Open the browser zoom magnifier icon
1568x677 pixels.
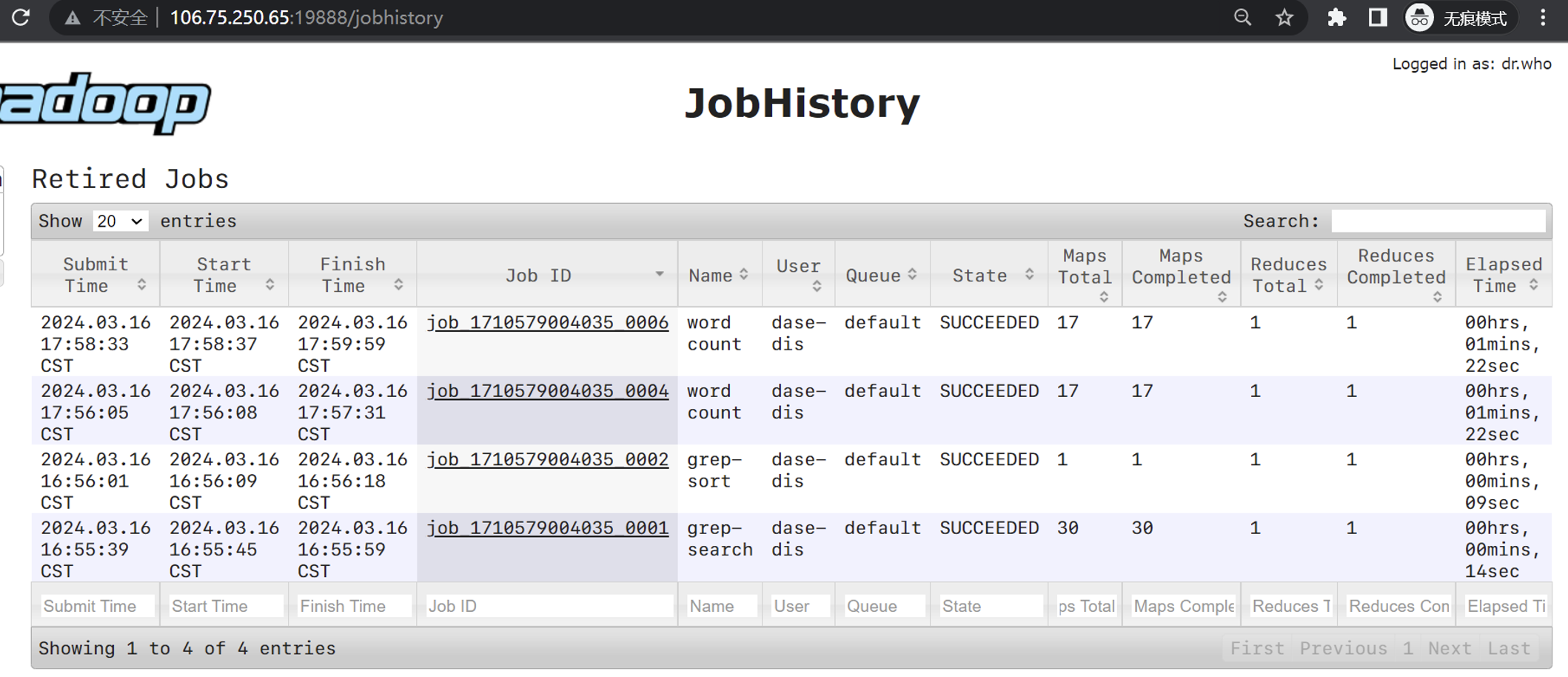pos(1242,18)
